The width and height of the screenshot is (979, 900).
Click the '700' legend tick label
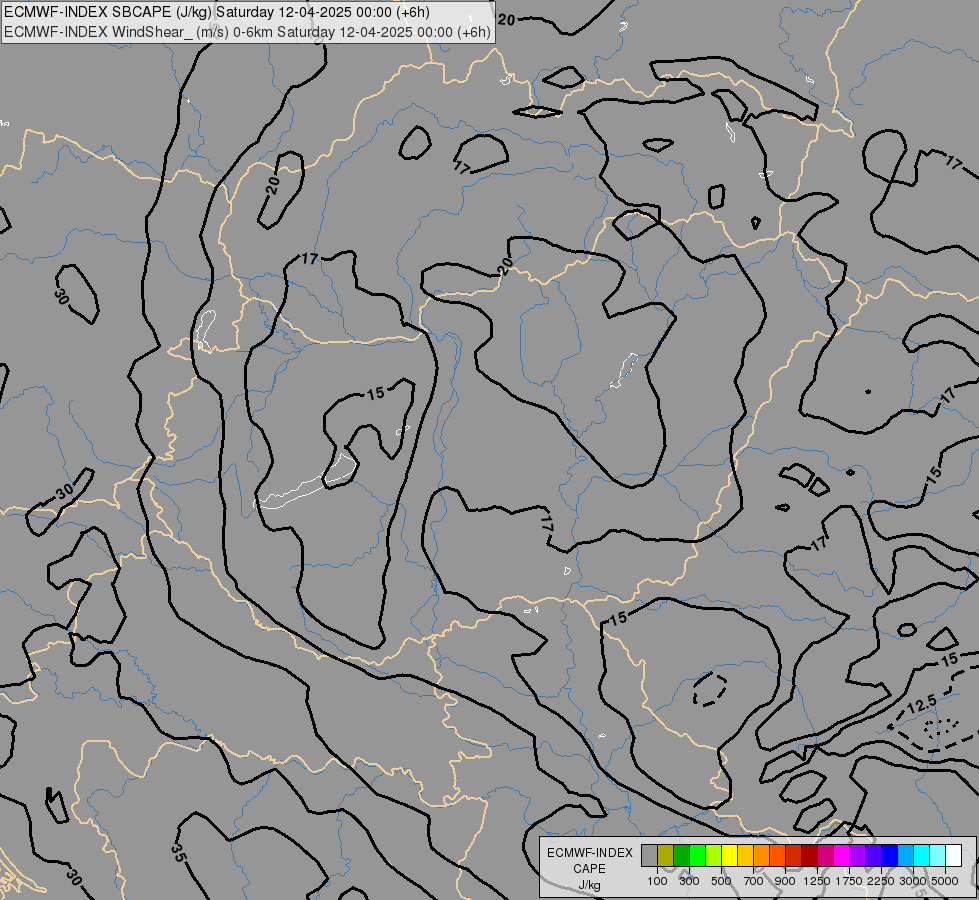(754, 881)
